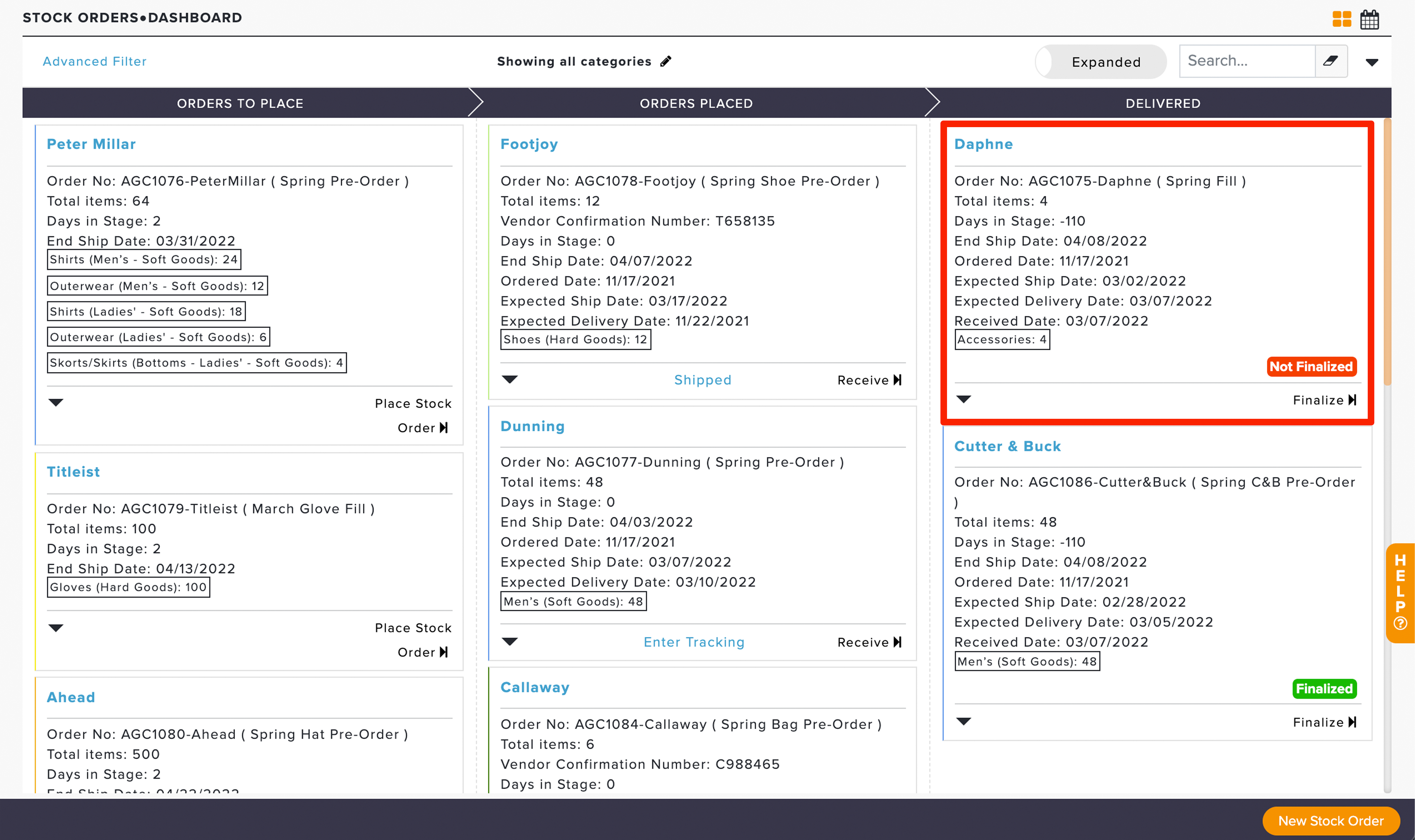1415x840 pixels.
Task: Expand options on the Daphne card
Action: click(963, 399)
